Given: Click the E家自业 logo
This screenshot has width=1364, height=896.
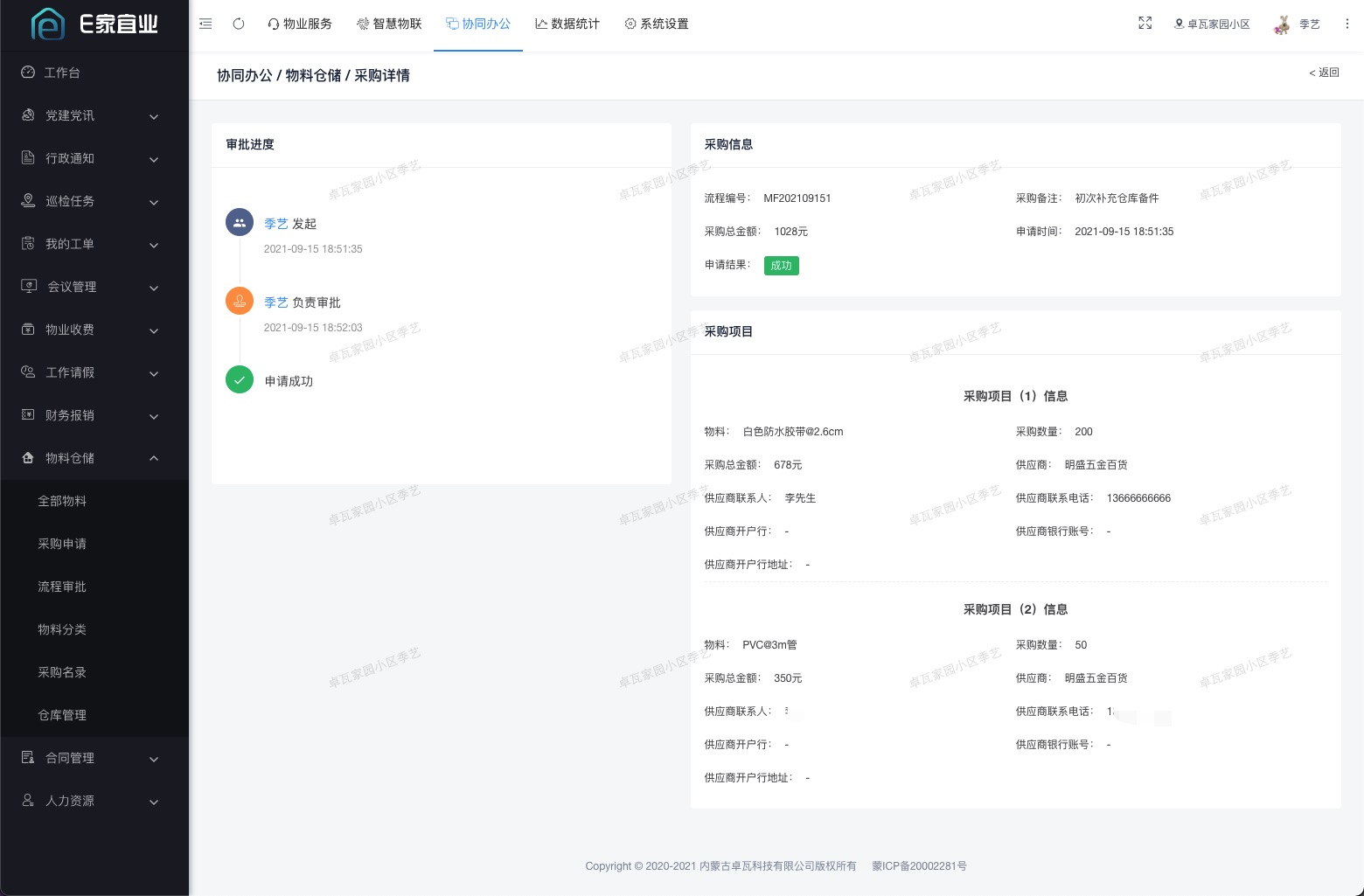Looking at the screenshot, I should (94, 24).
